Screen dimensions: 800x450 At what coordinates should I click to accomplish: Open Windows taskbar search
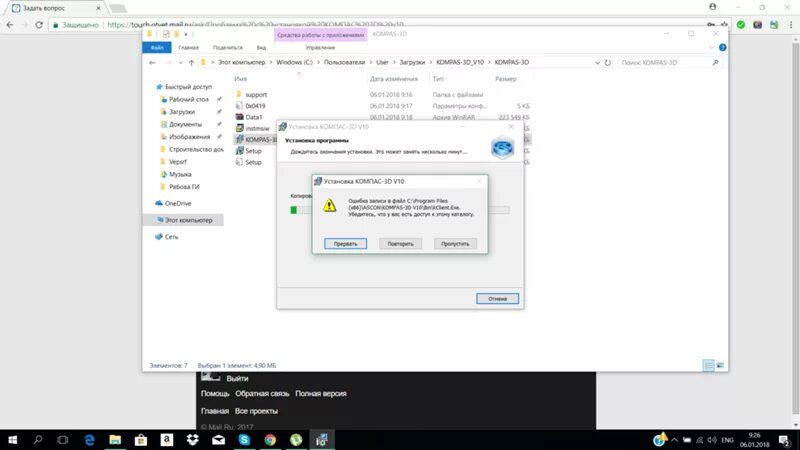click(38, 440)
